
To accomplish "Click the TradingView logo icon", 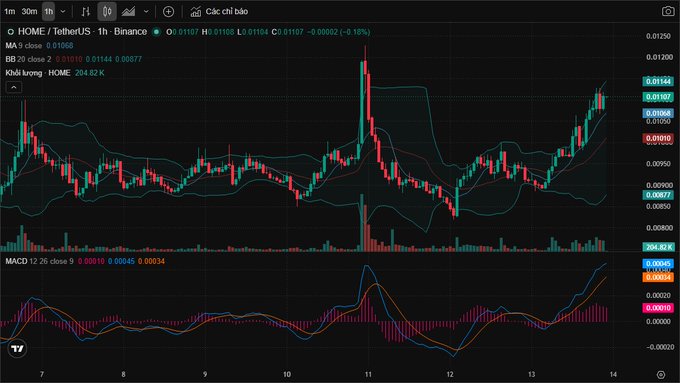I will click(17, 349).
